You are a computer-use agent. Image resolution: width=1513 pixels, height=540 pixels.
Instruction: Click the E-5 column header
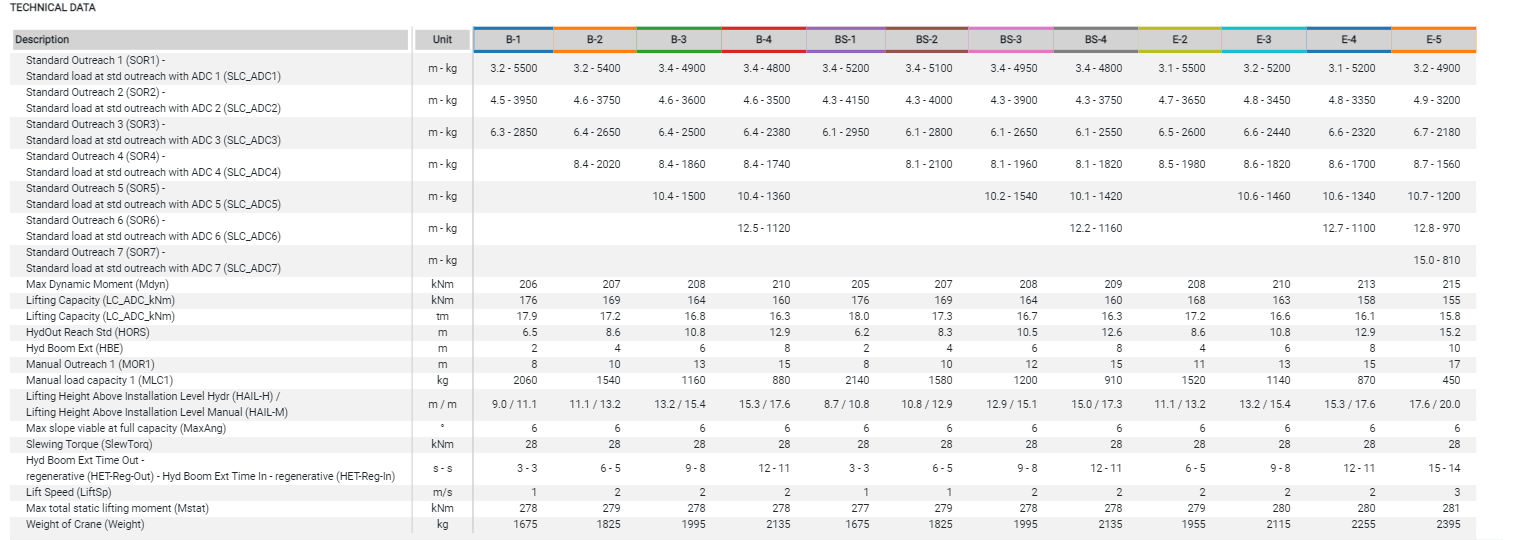[1433, 40]
